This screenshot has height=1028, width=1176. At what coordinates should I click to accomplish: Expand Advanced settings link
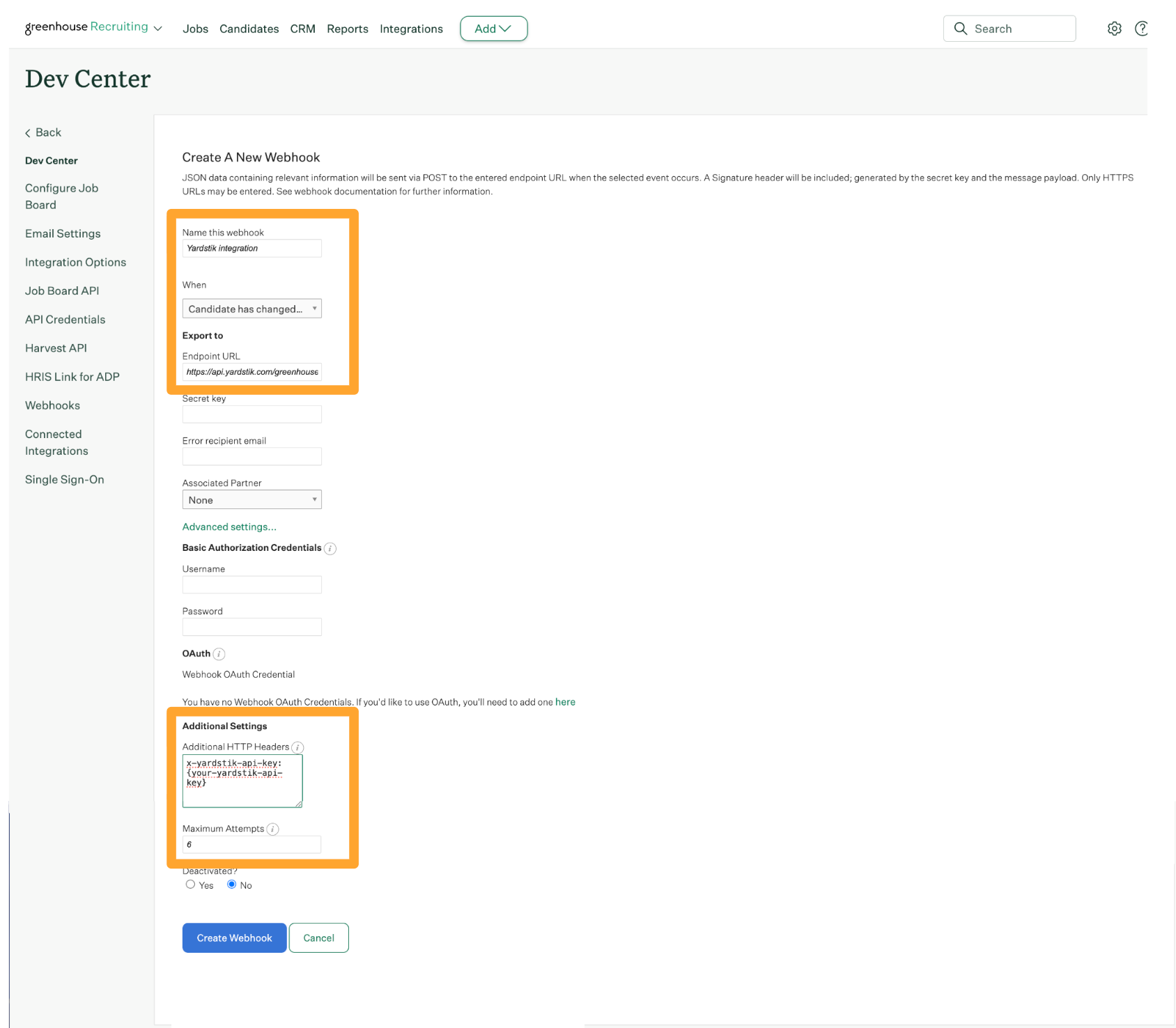229,527
